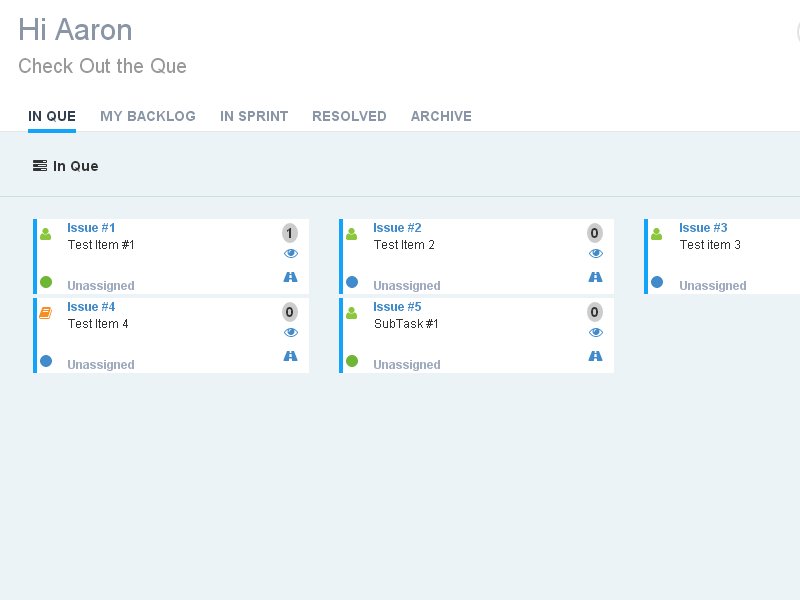The image size is (800, 600).
Task: Click the comment count badge on Issue #4
Action: point(290,312)
